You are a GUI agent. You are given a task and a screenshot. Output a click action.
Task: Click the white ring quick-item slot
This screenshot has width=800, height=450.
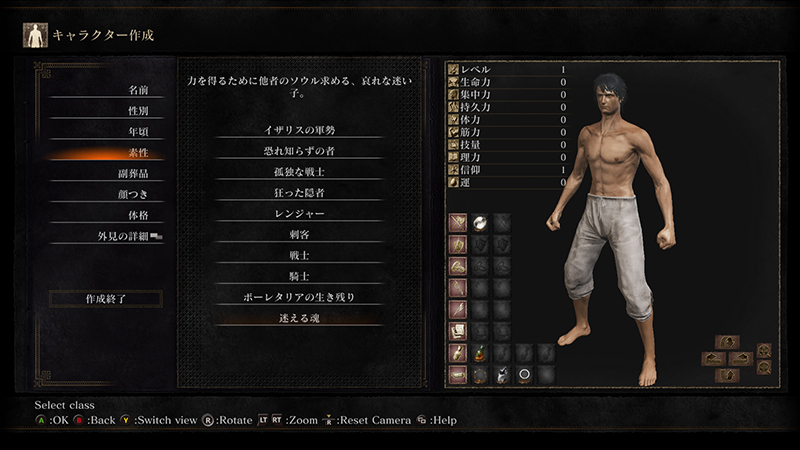524,375
